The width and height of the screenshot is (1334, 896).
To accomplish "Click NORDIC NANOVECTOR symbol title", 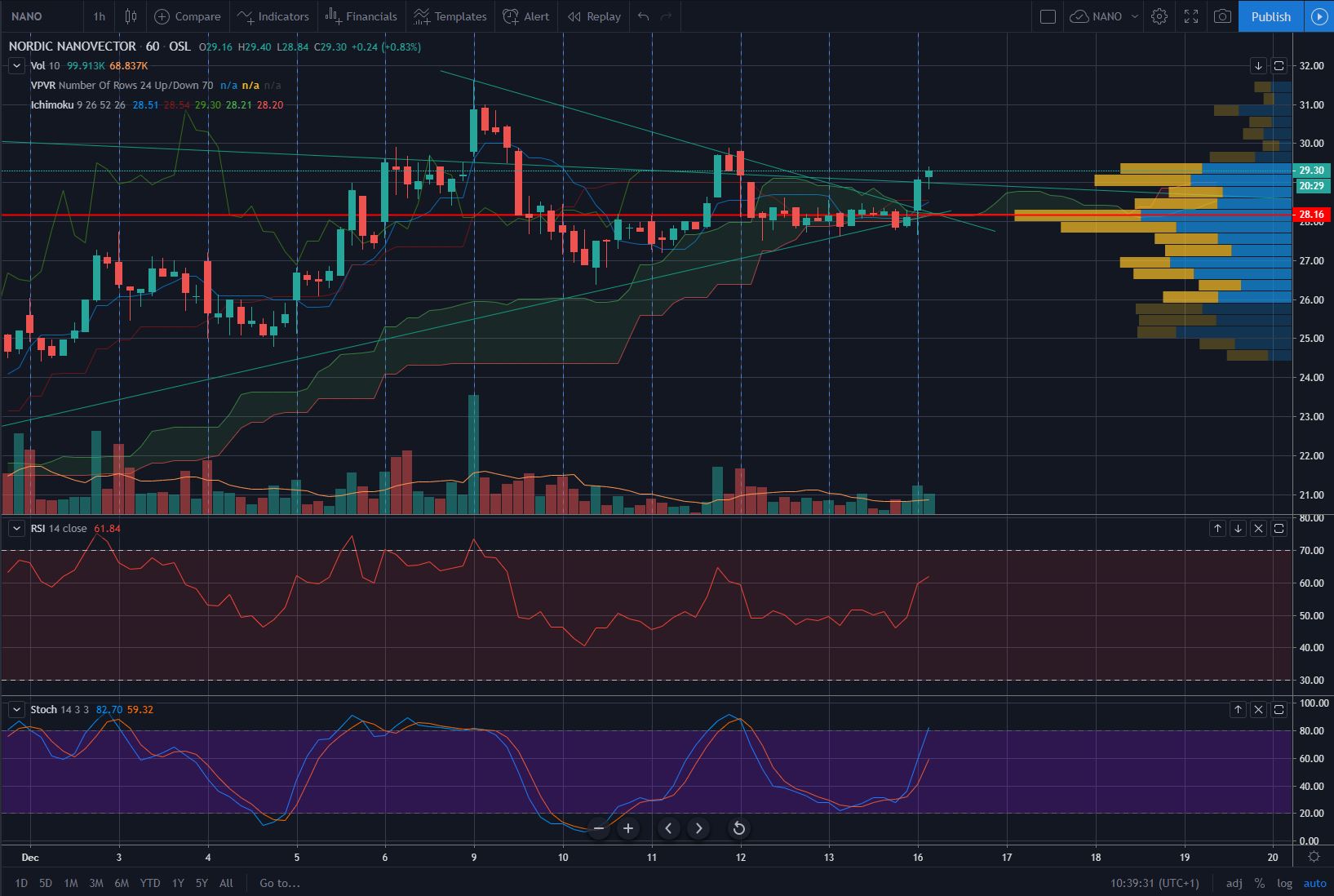I will click(x=73, y=47).
